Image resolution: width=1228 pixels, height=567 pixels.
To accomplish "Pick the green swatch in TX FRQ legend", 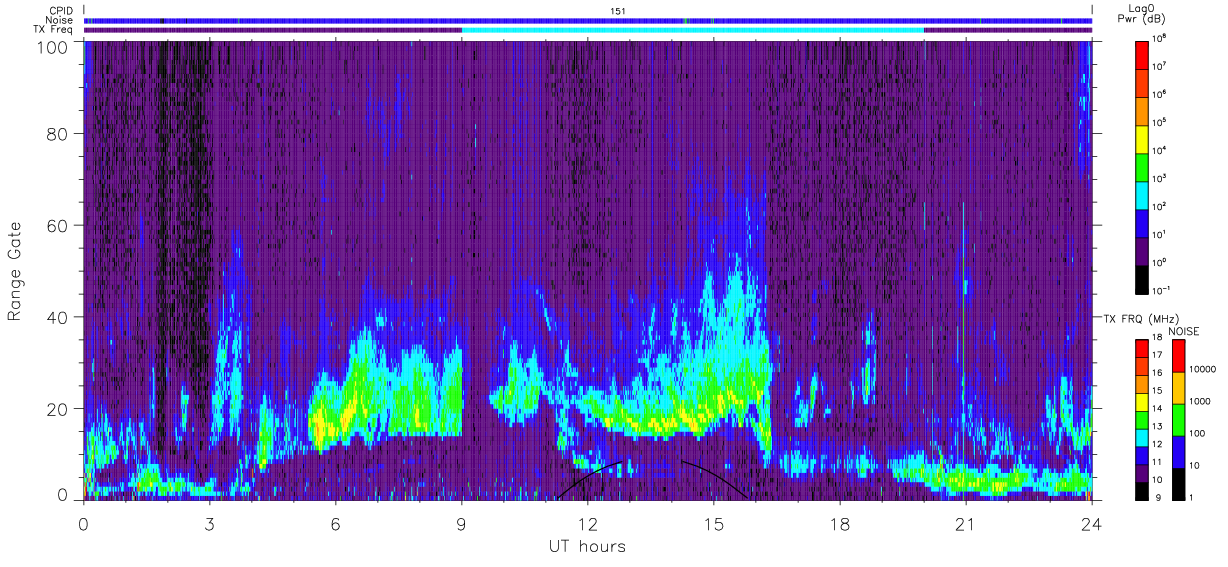I will [x=1141, y=419].
